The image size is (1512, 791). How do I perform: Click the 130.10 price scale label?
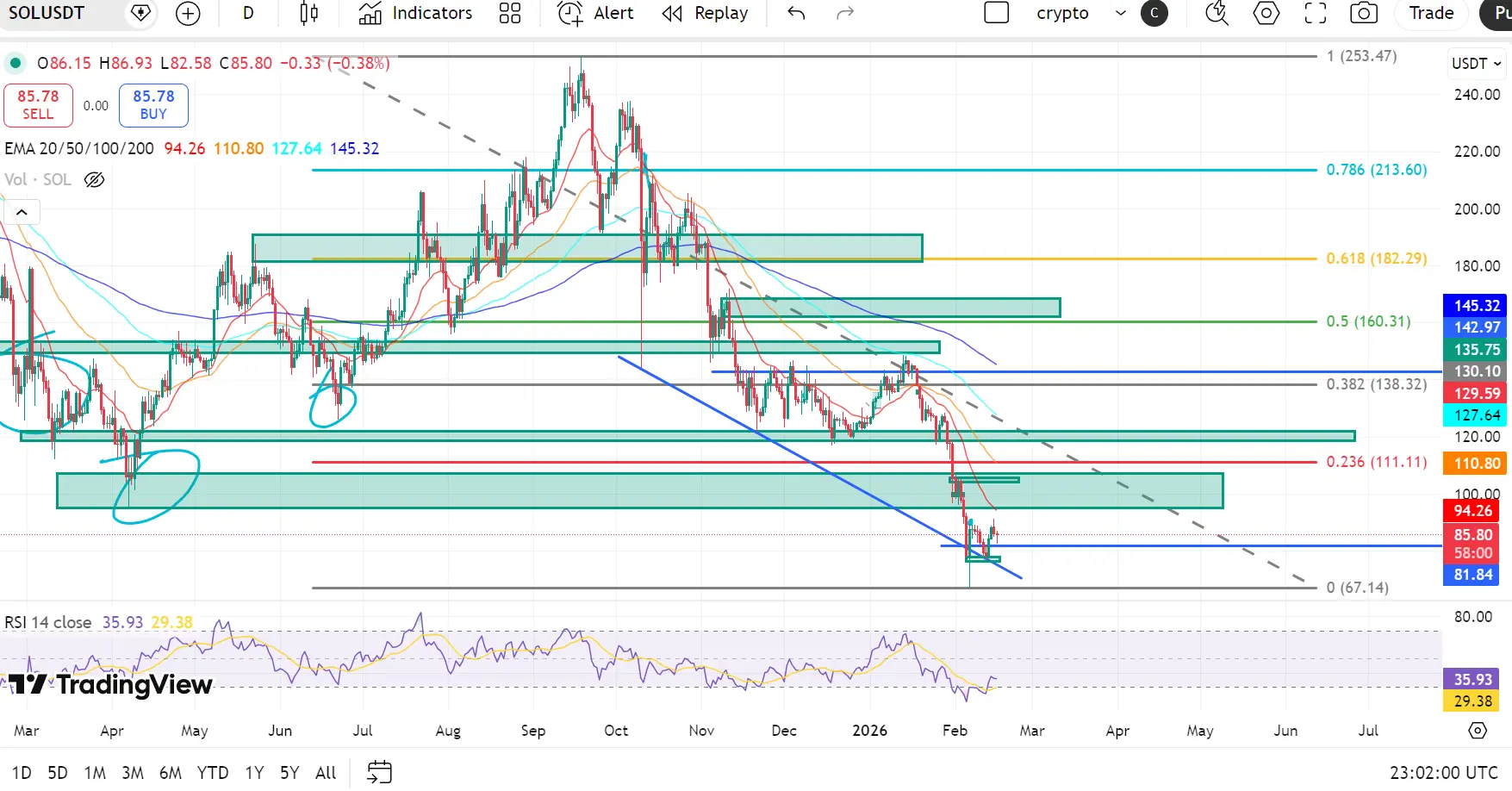pyautogui.click(x=1475, y=371)
